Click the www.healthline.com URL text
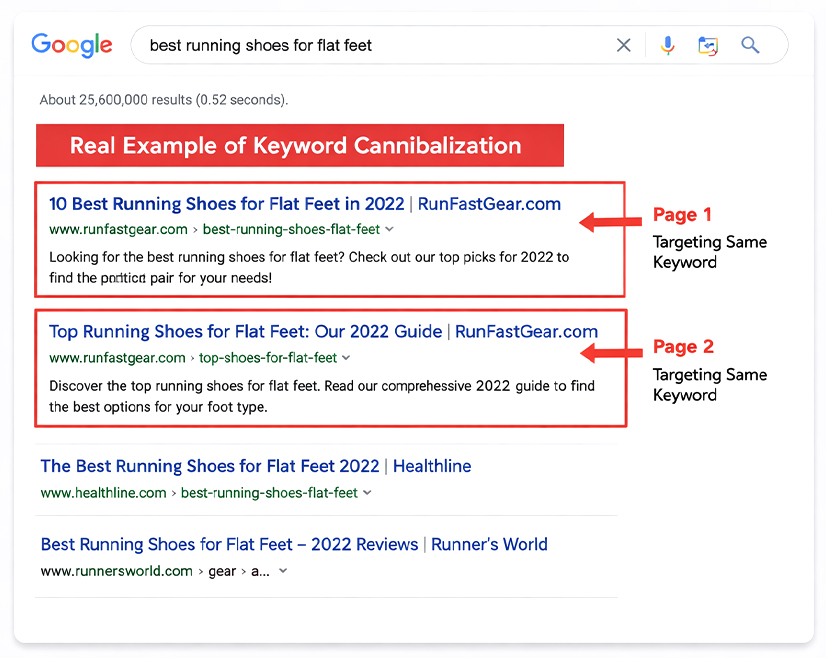The image size is (826, 658). (x=106, y=492)
